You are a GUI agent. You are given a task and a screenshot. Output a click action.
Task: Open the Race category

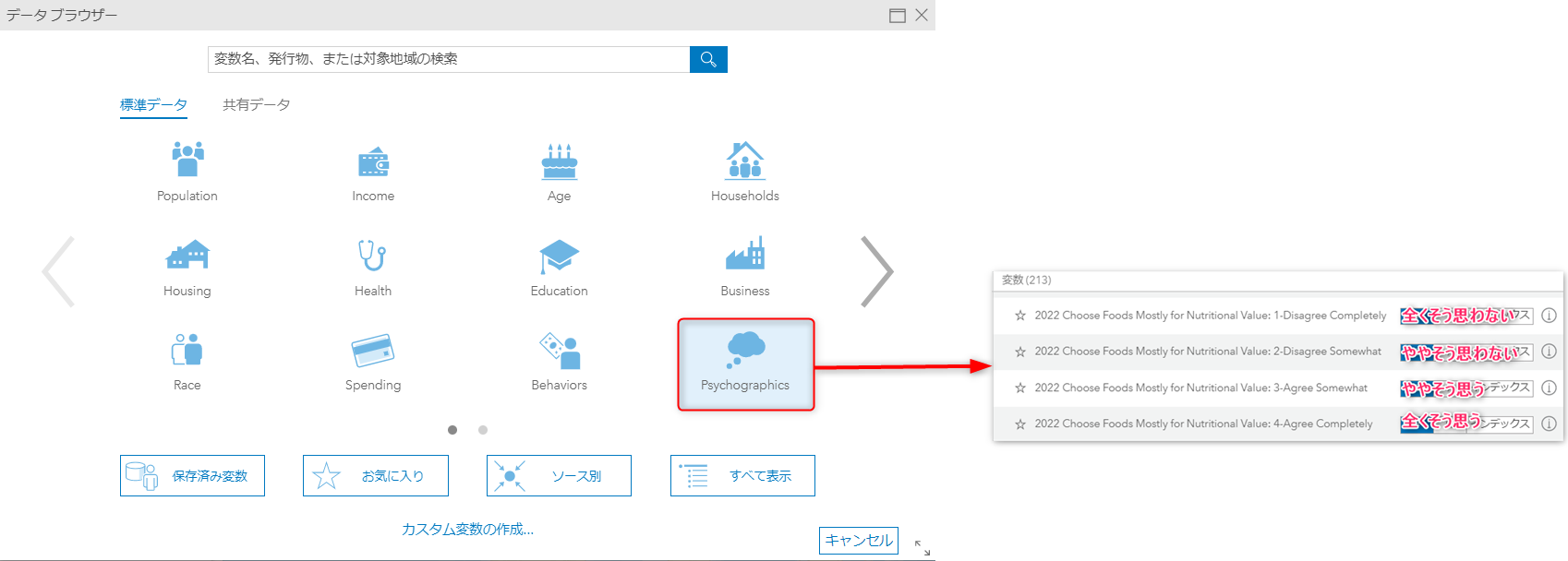pos(187,362)
